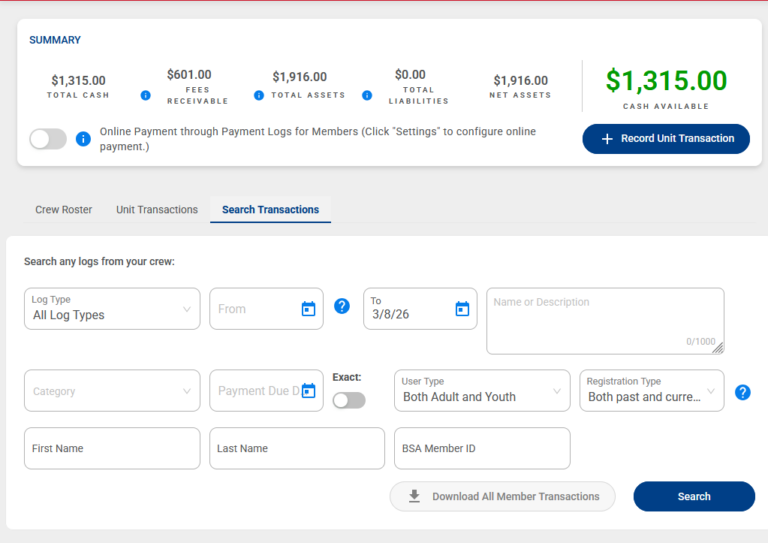
Task: Click the $1,916.00 Net Assets value
Action: tap(521, 80)
